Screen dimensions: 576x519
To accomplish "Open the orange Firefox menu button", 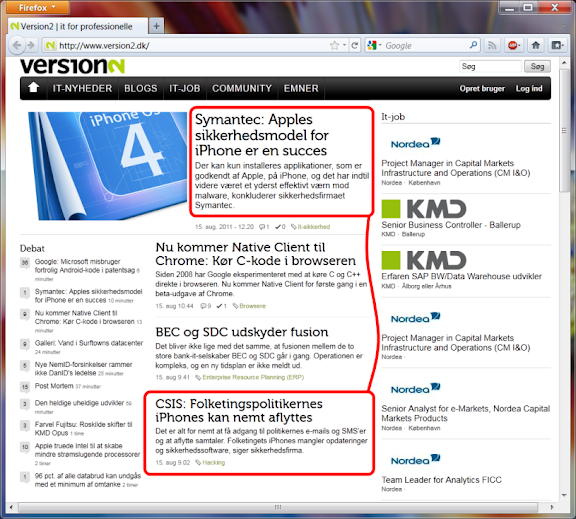I will tap(37, 7).
